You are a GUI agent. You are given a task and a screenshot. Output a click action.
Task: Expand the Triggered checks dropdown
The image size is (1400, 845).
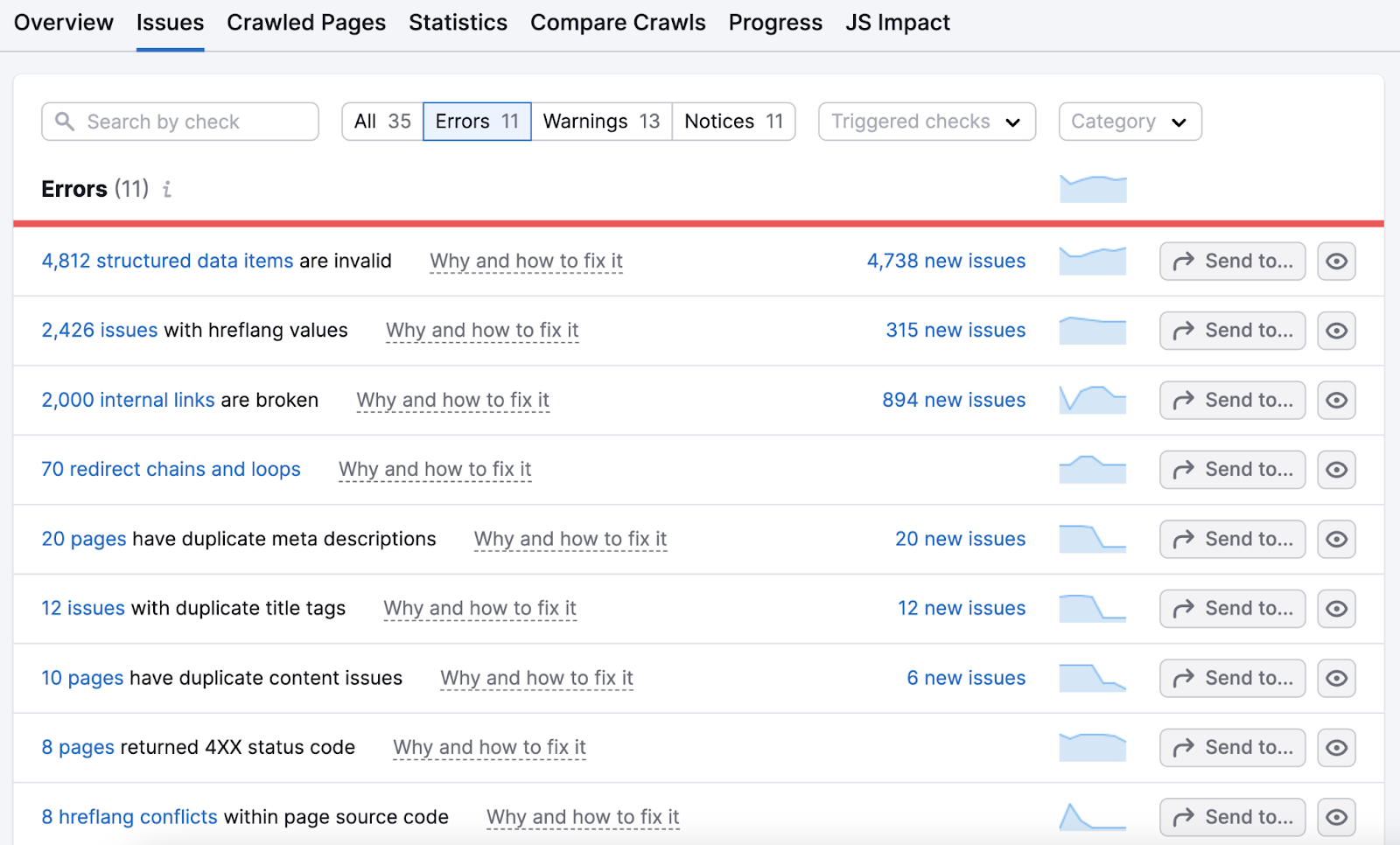(927, 122)
